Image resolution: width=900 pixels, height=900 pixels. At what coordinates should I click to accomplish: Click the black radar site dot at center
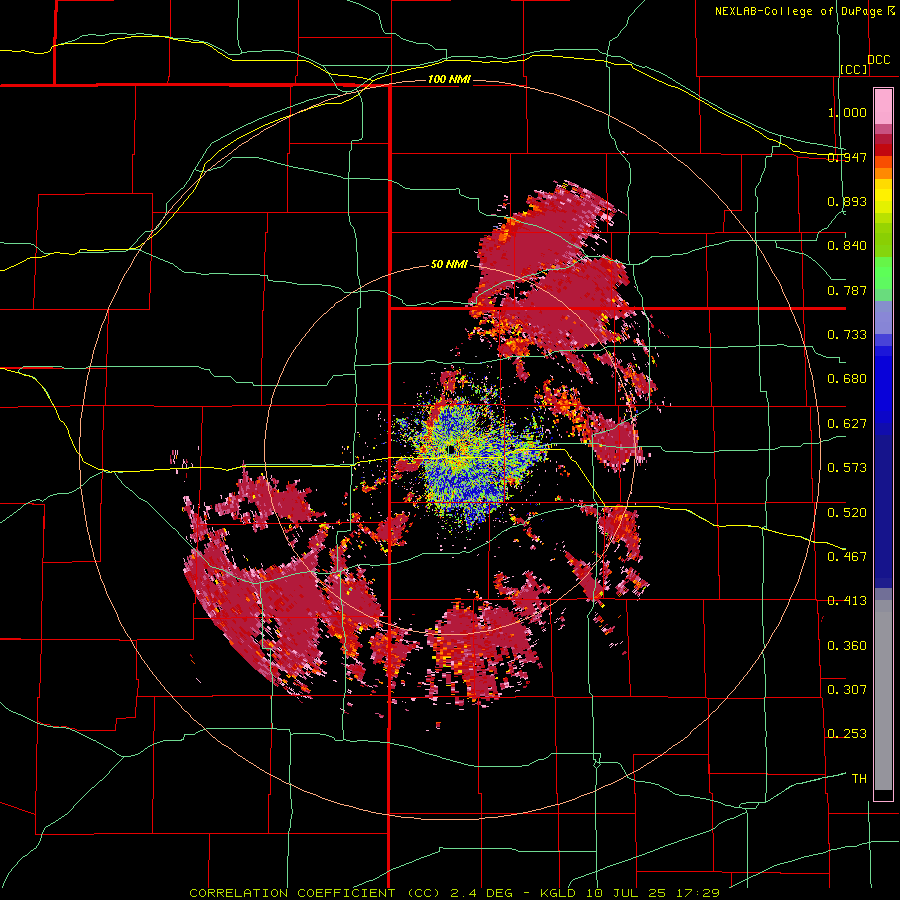pos(452,449)
